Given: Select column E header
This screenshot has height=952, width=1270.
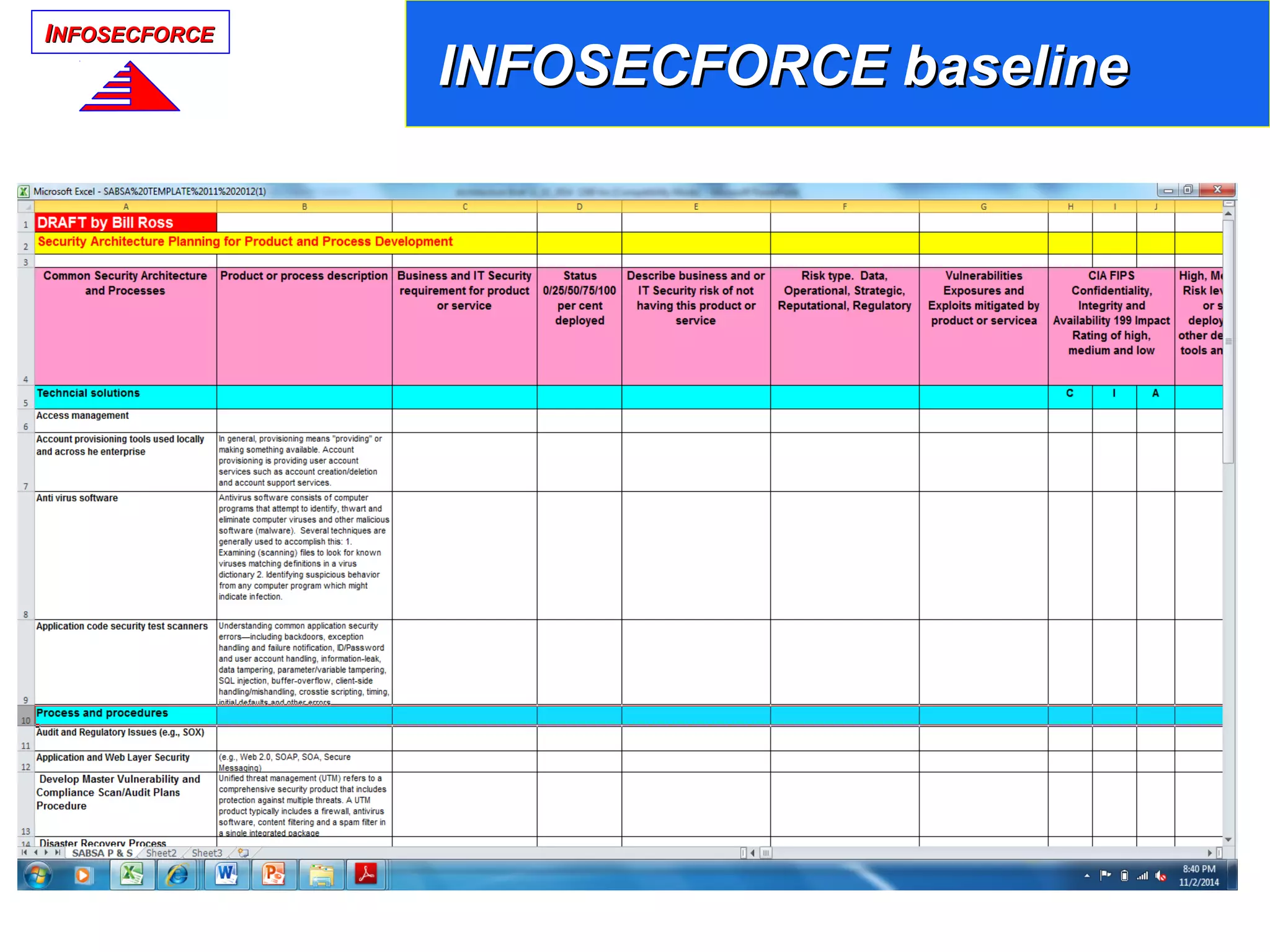Looking at the screenshot, I should pyautogui.click(x=696, y=207).
